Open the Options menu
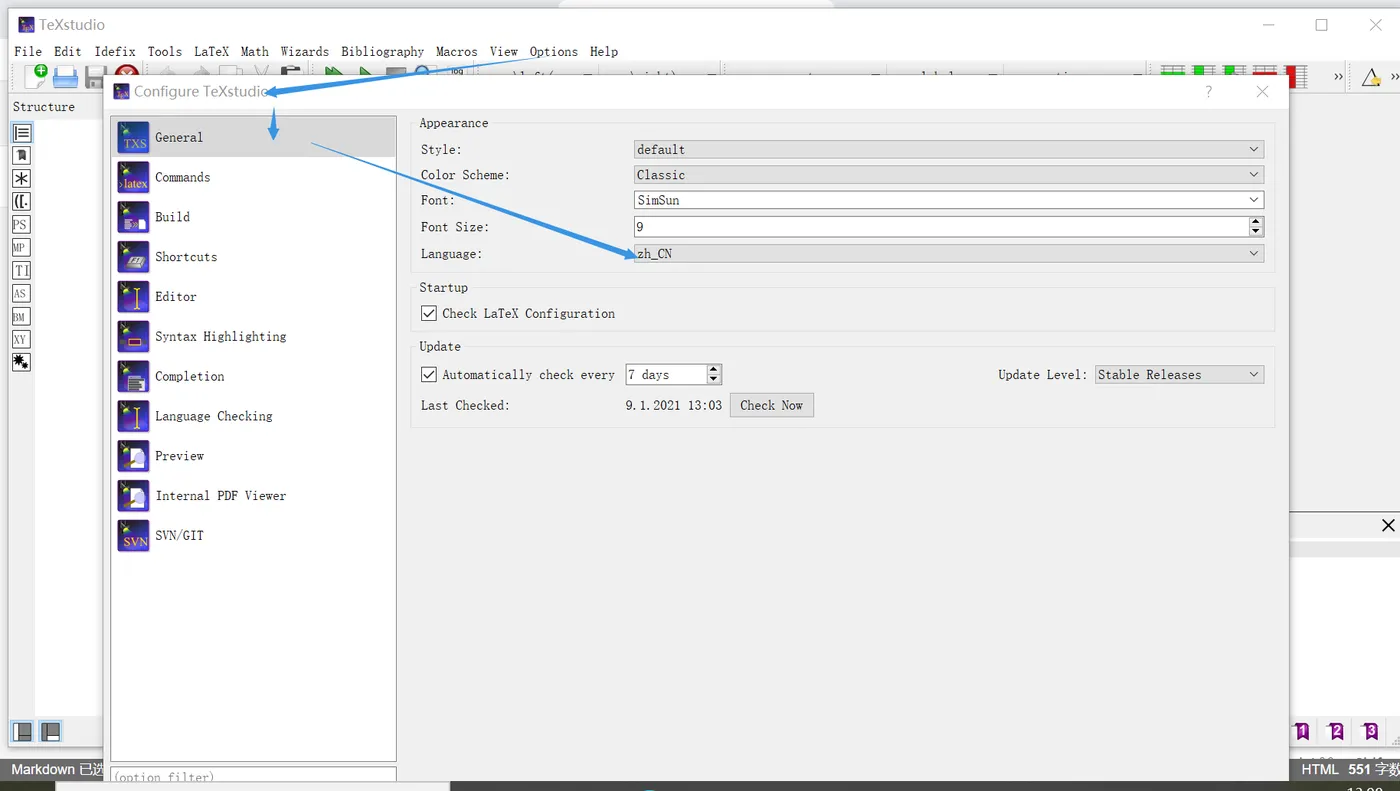Image resolution: width=1400 pixels, height=791 pixels. point(554,52)
